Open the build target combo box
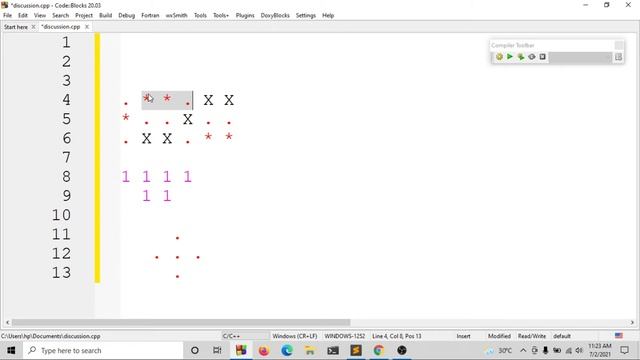Viewport: 640px width, 360px height. [x=581, y=57]
